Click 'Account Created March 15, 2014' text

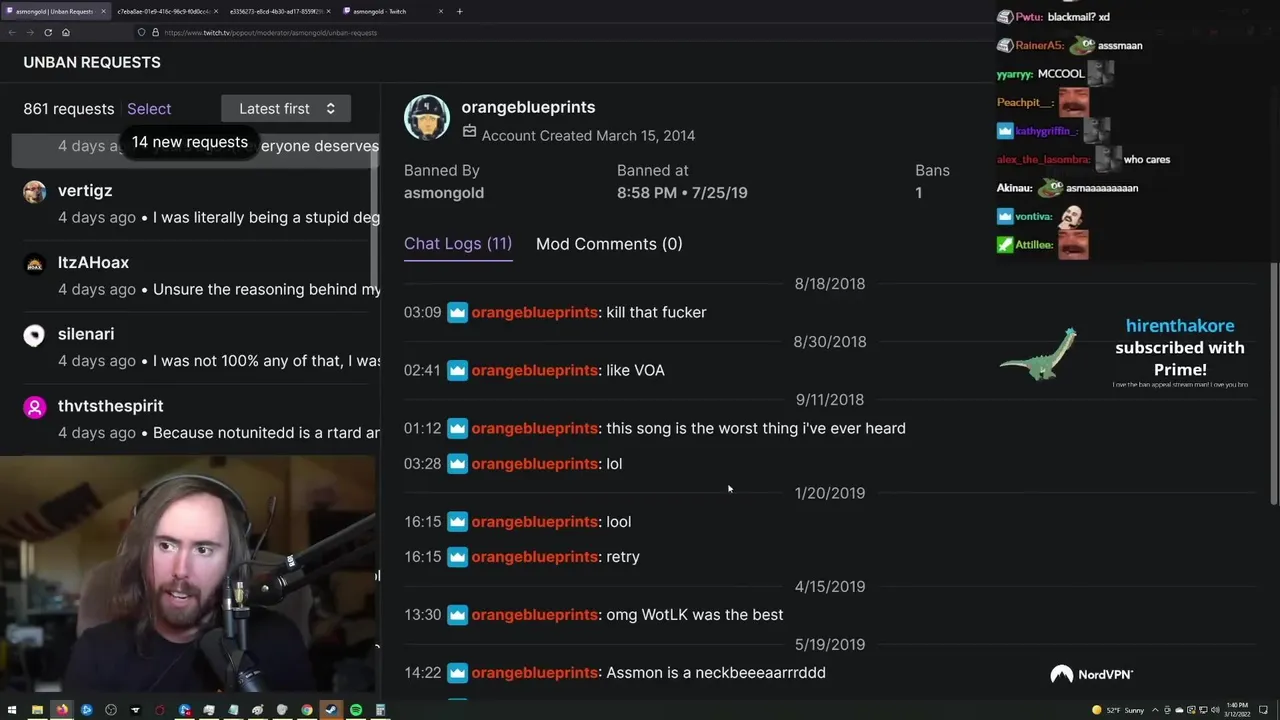[588, 135]
